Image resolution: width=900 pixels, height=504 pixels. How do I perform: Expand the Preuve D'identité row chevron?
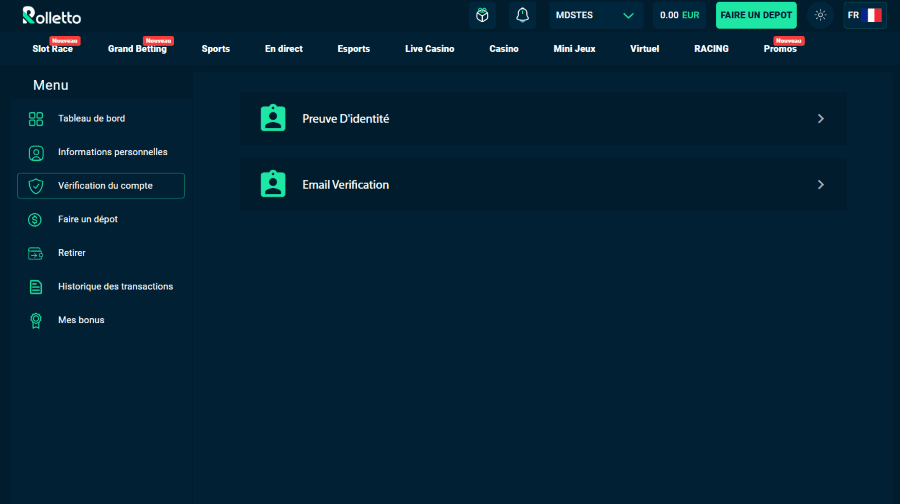tap(821, 119)
